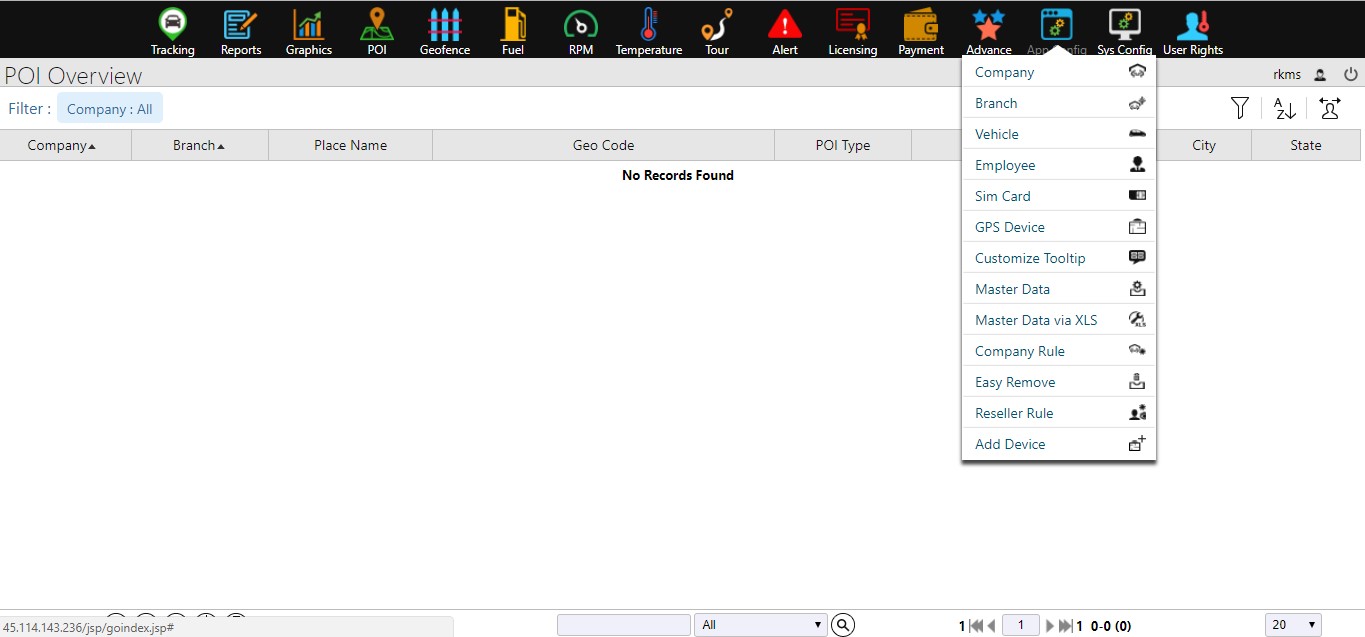Open the Tracking module icon

click(x=173, y=25)
